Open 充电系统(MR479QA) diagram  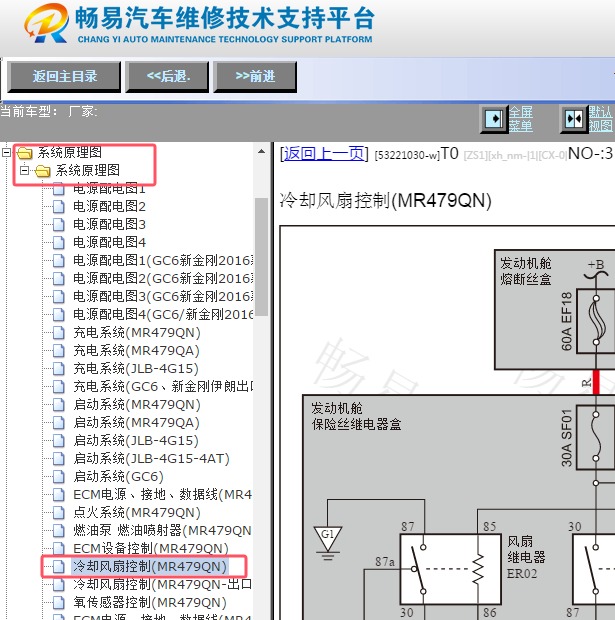pos(136,350)
